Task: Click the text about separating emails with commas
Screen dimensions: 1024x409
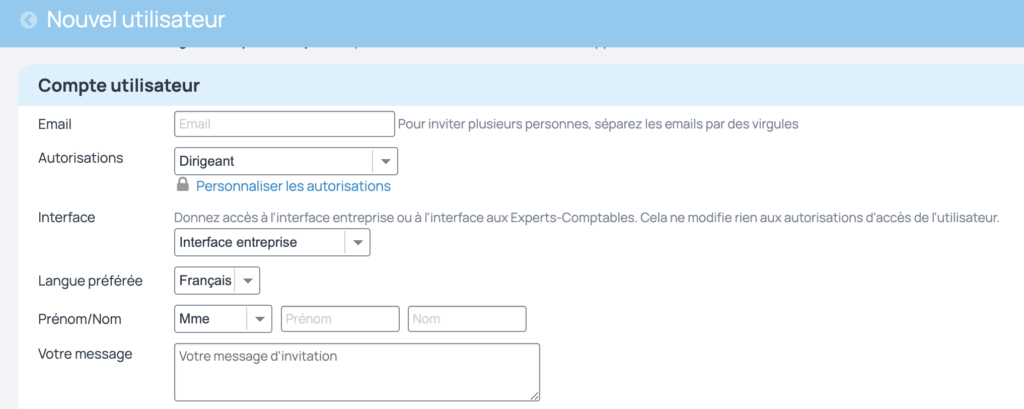Action: (x=598, y=124)
